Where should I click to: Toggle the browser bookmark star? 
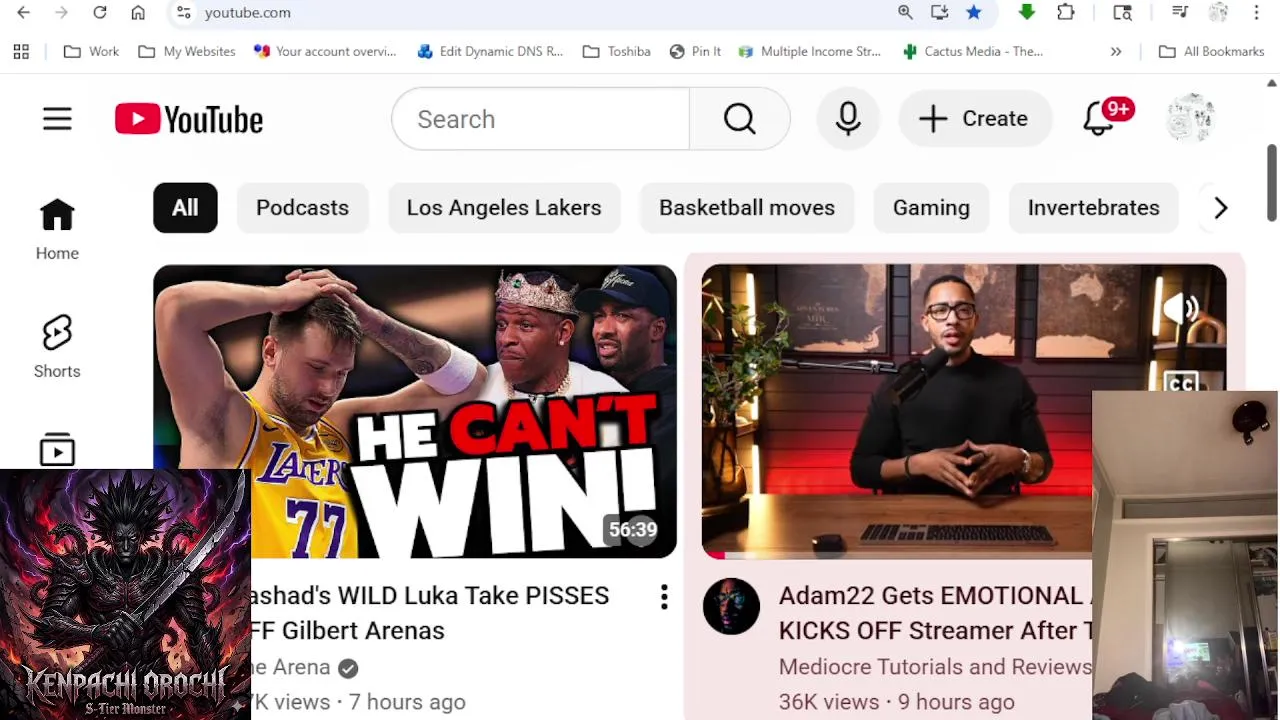(x=973, y=12)
